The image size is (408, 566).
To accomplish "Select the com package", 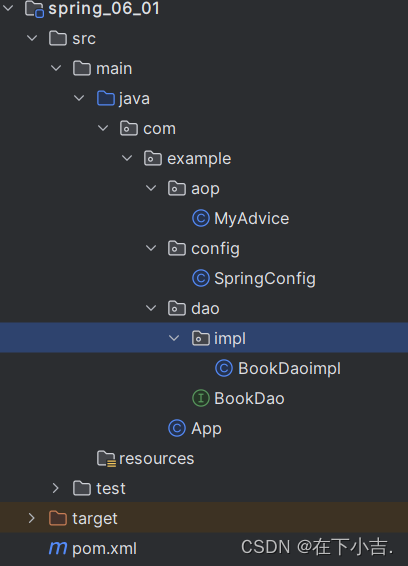I will 159,129.
